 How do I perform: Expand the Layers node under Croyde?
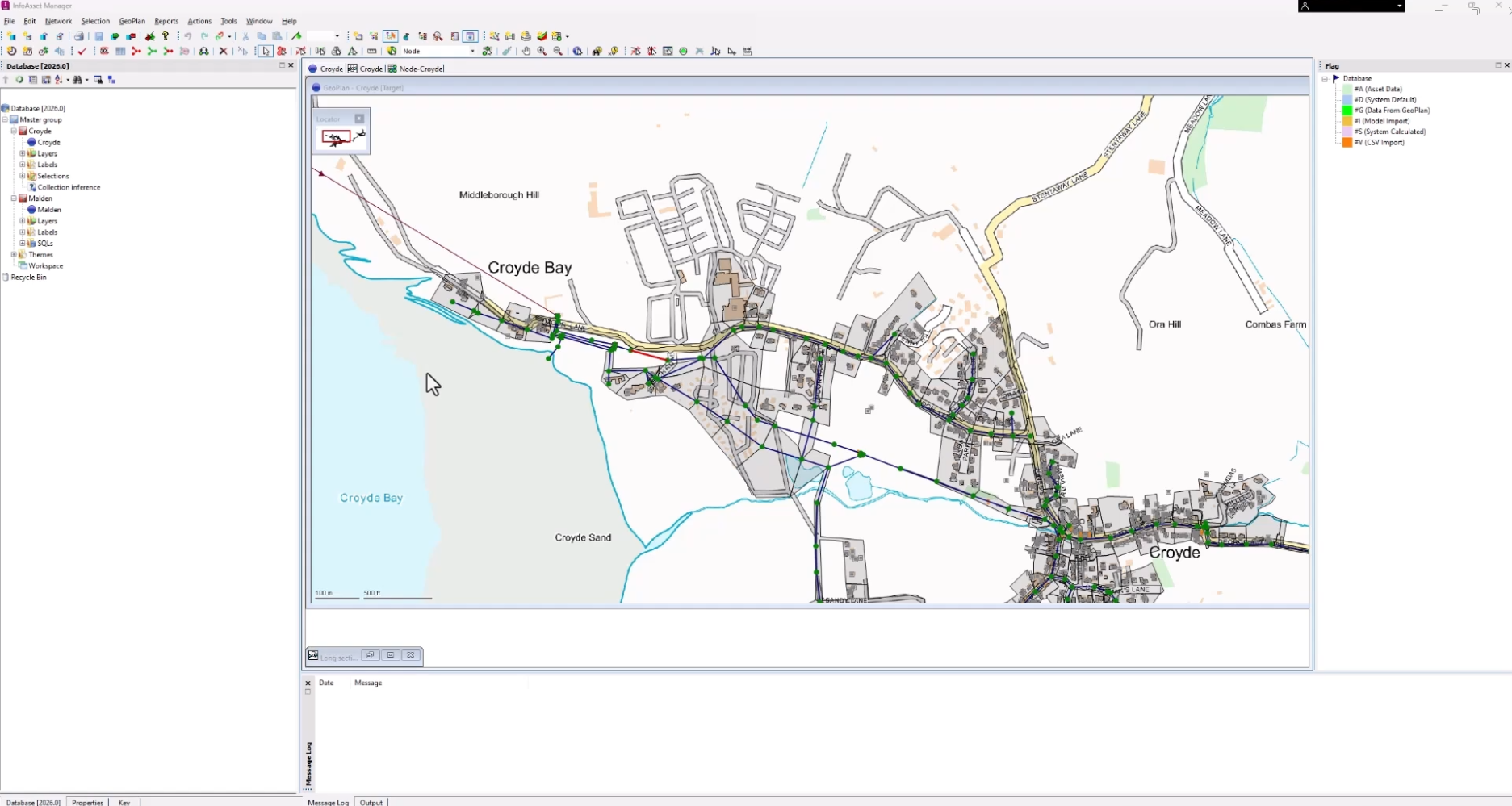(x=23, y=153)
